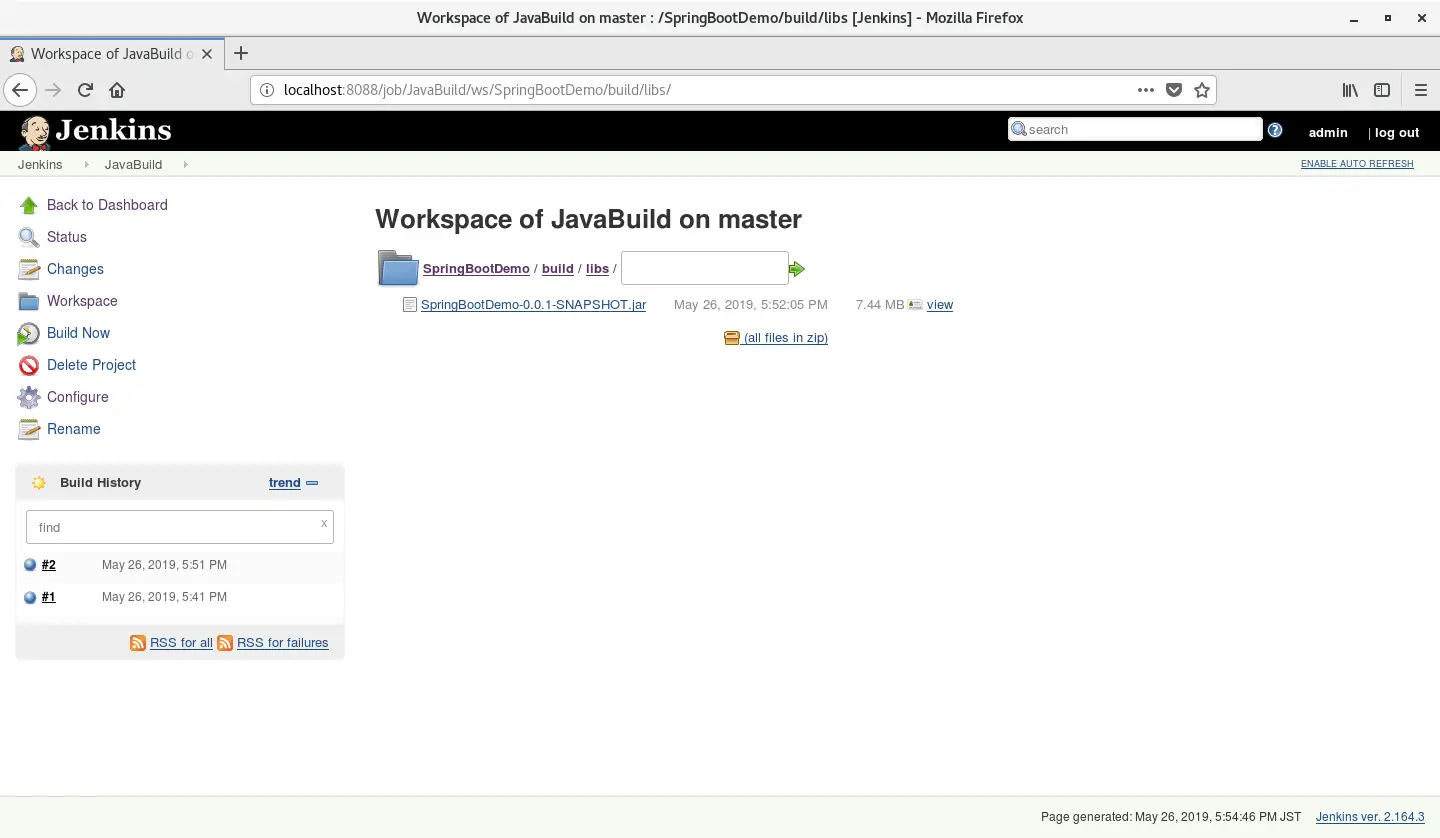This screenshot has height=838, width=1440.
Task: Click the view link for the jar
Action: [x=940, y=305]
